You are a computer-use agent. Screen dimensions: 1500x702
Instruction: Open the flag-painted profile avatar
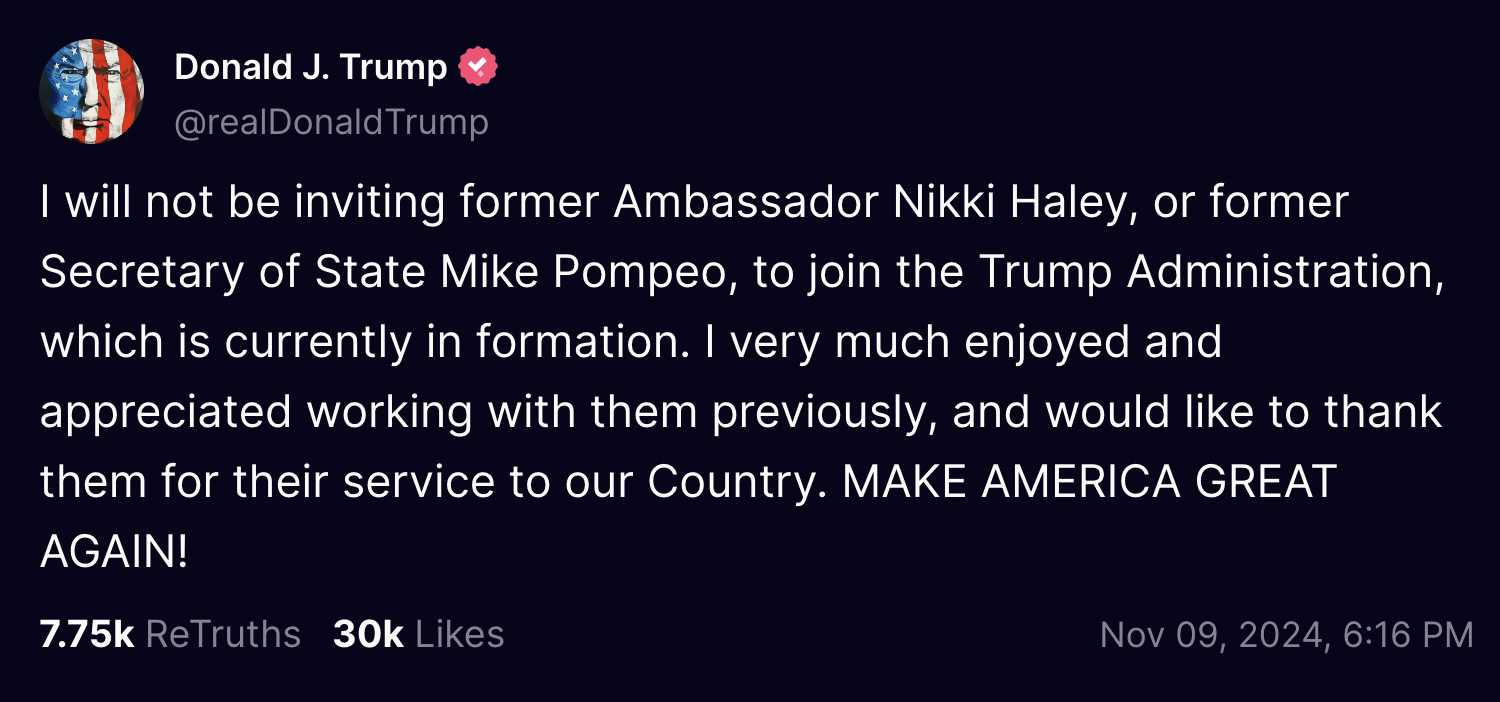(x=92, y=92)
